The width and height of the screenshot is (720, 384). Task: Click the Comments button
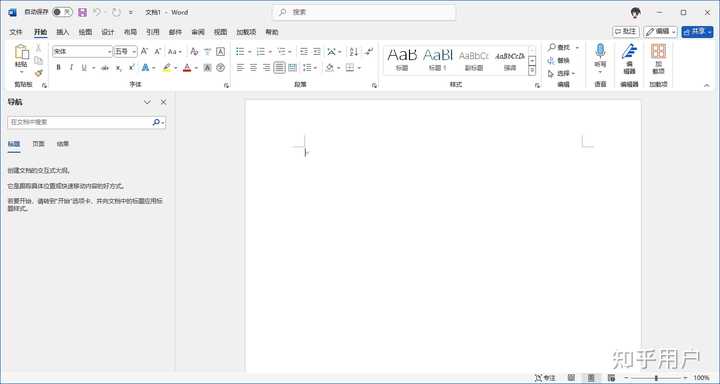[x=625, y=31]
